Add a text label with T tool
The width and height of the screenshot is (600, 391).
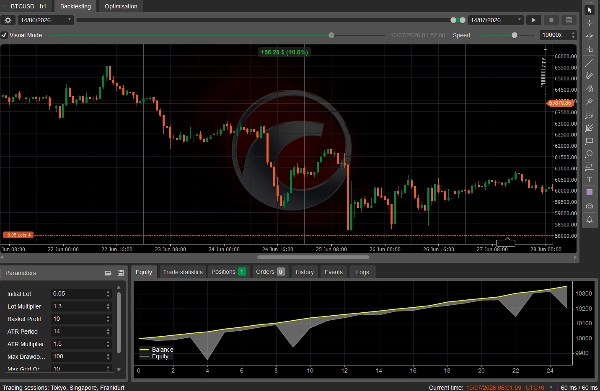589,179
